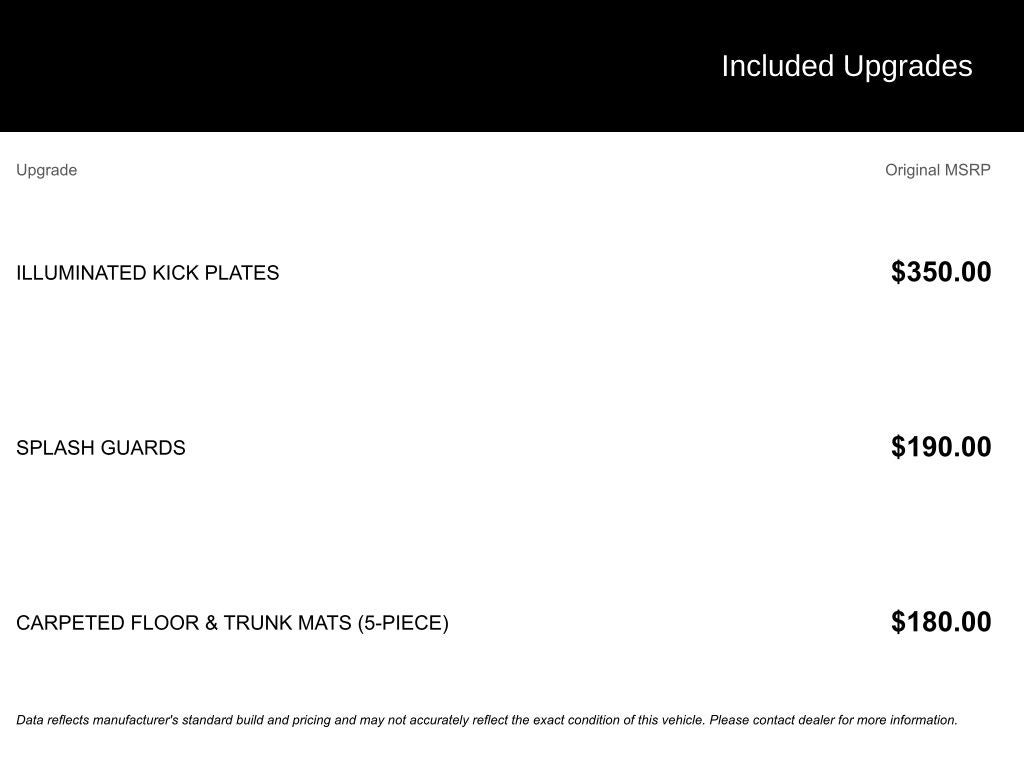Select the SPLASH GUARDS upgrade name
Viewport: 1024px width, 768px height.
[x=100, y=448]
